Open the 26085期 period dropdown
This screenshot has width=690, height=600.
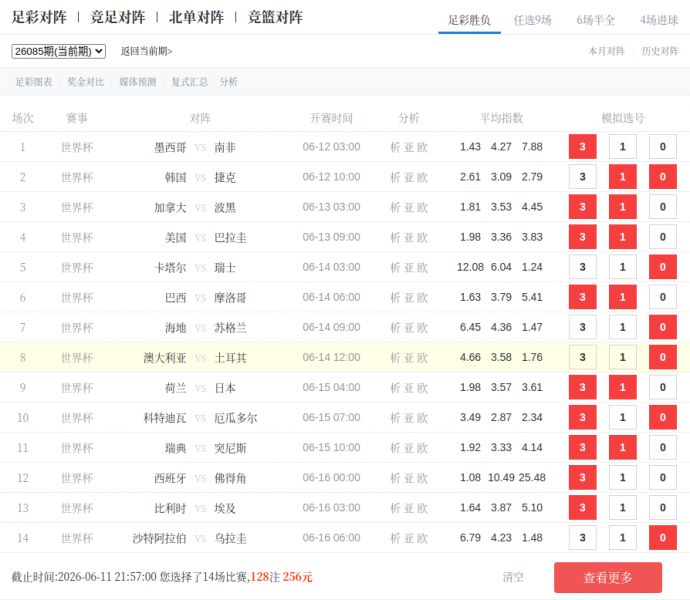[x=59, y=52]
